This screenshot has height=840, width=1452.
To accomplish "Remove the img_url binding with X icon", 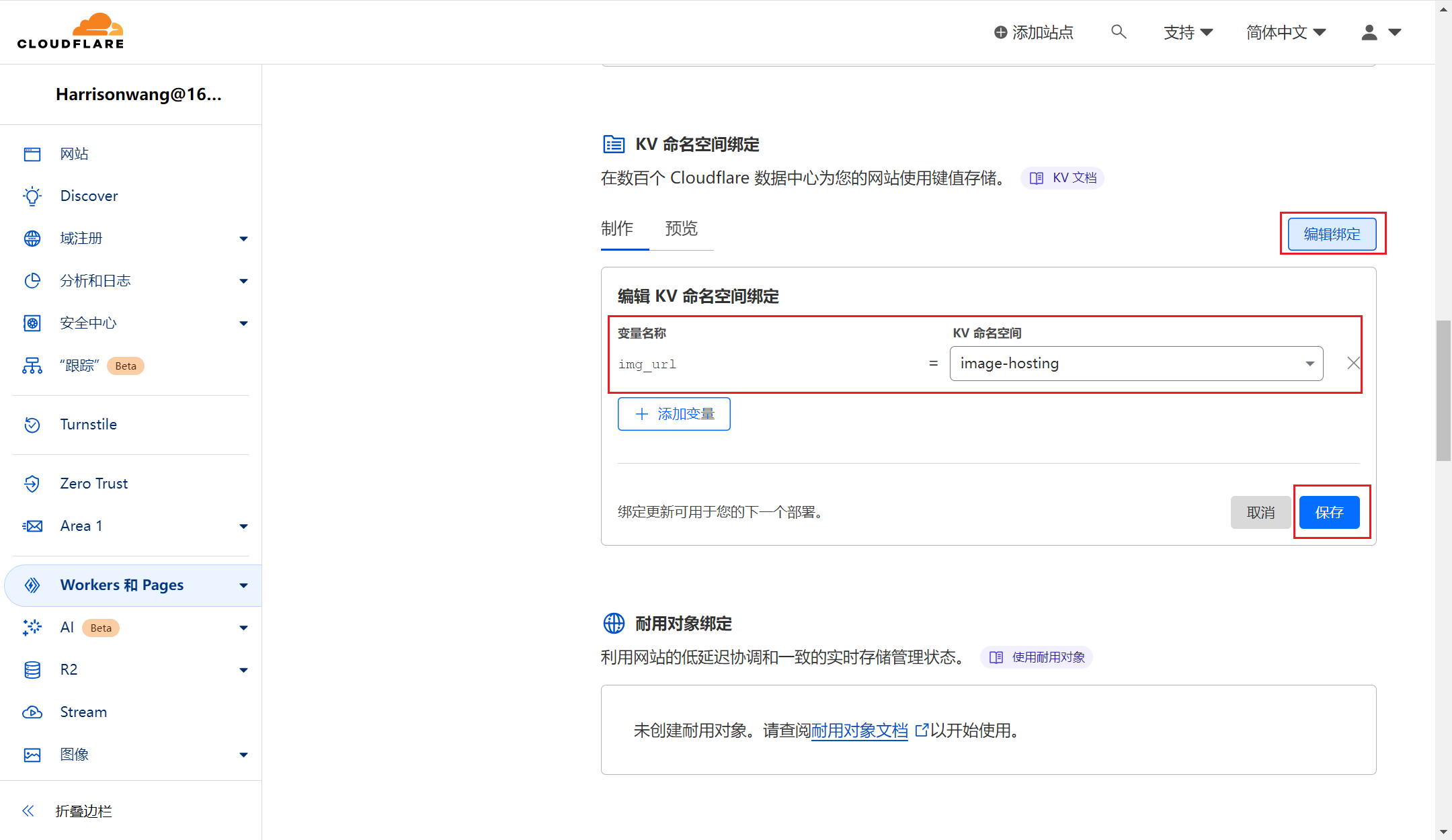I will click(1353, 364).
